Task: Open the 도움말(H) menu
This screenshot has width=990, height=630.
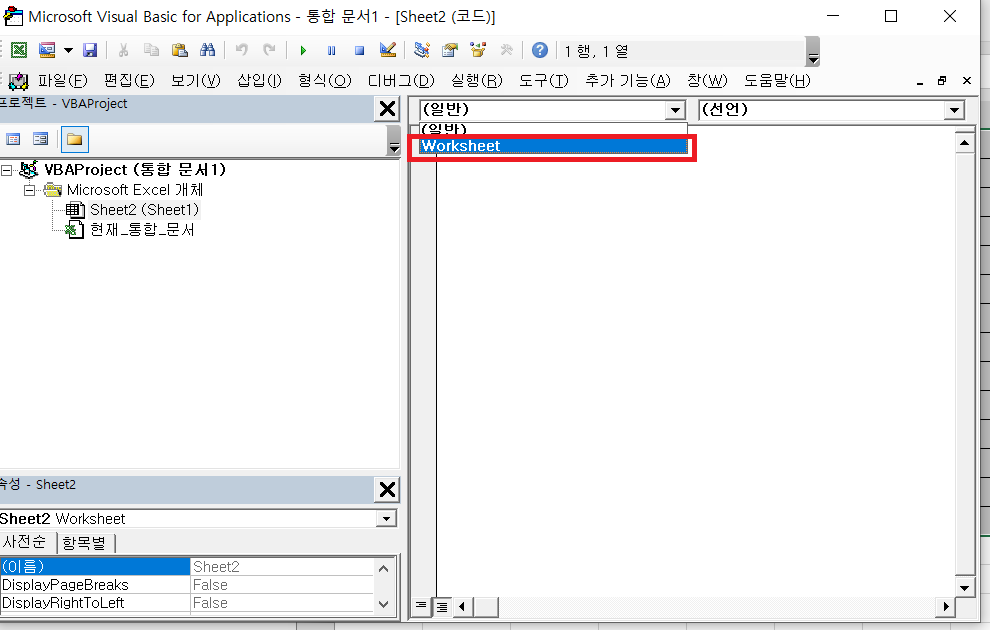Action: (x=777, y=81)
